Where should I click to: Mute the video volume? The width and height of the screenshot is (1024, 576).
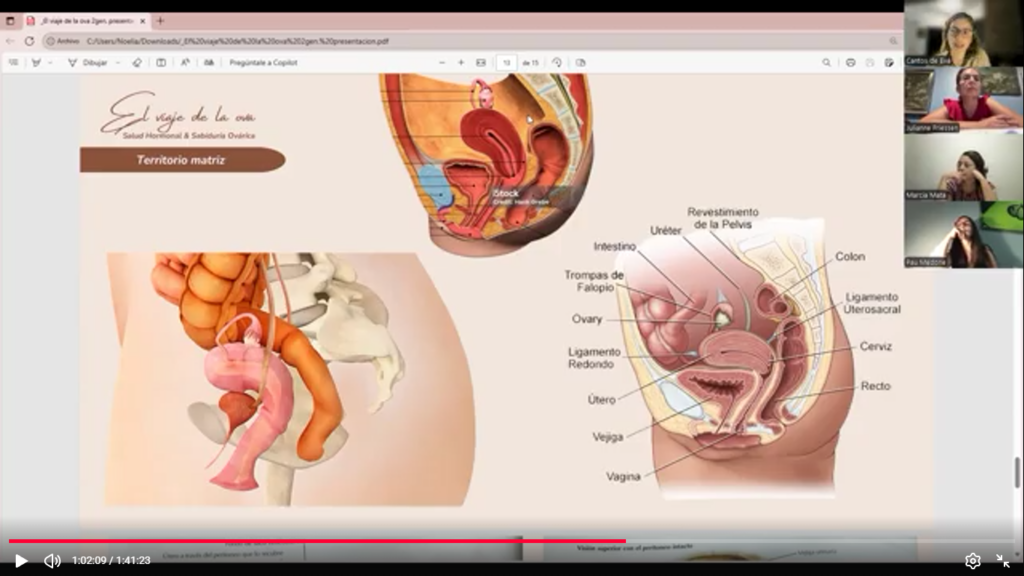click(x=52, y=561)
